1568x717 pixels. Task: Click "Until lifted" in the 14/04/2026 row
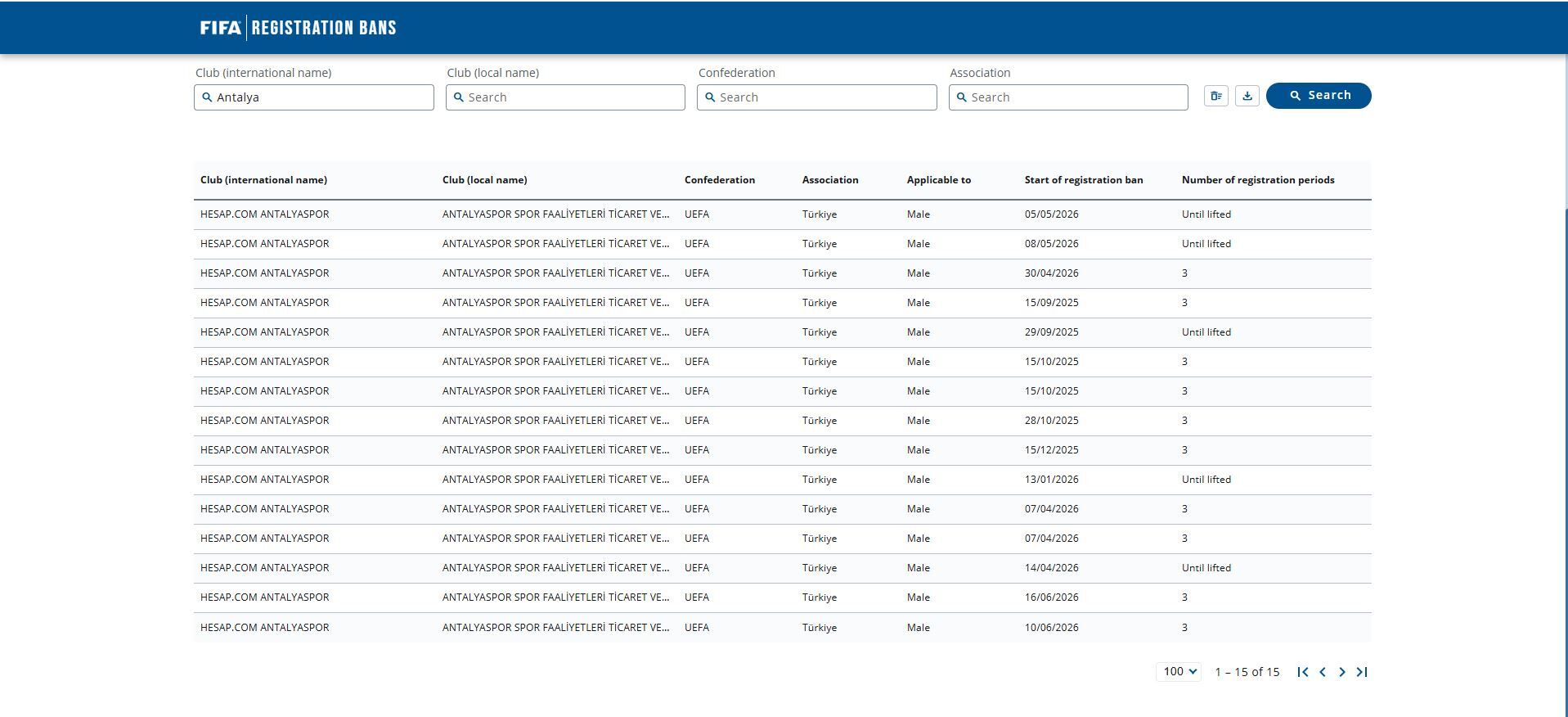(x=1206, y=568)
